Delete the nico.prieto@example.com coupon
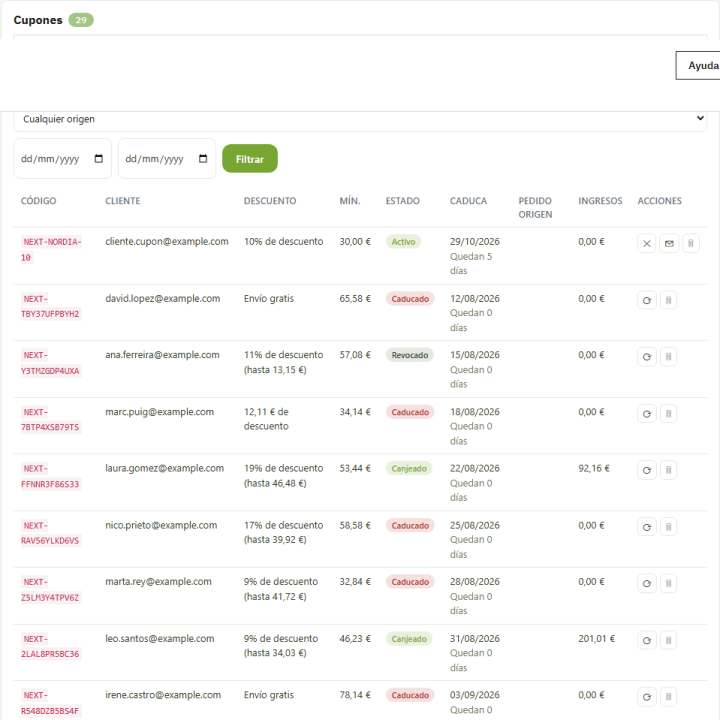This screenshot has width=720, height=720. 669,527
